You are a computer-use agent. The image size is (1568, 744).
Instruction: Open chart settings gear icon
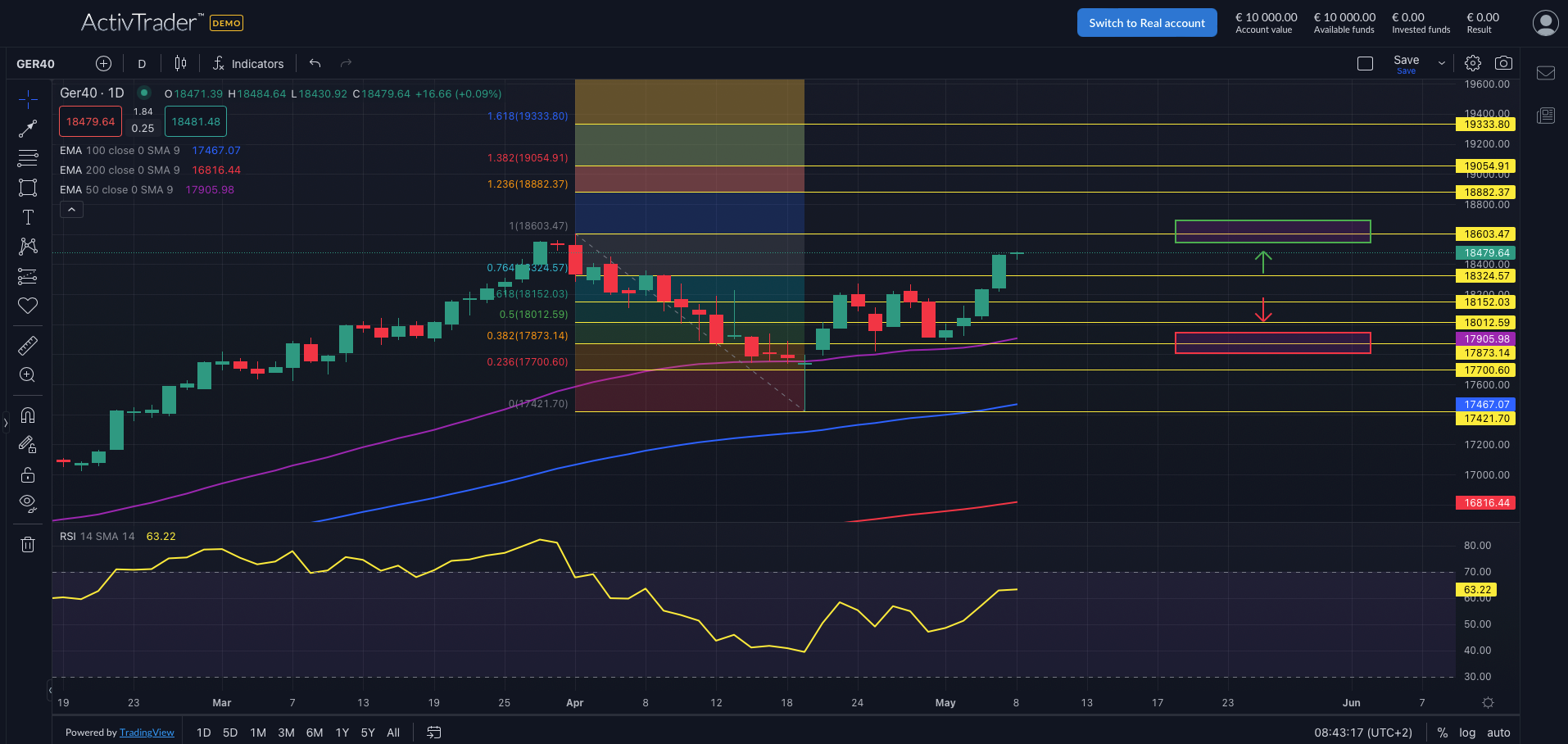(1473, 63)
